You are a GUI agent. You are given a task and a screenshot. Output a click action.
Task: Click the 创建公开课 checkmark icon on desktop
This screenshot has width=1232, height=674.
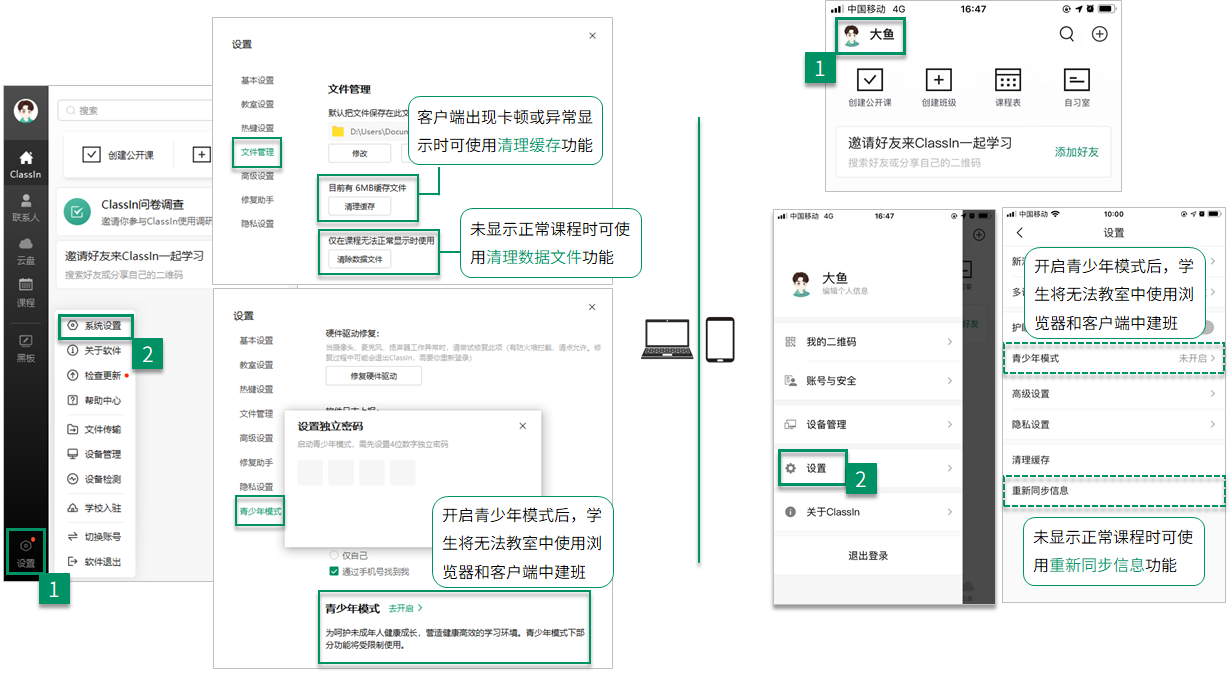click(90, 154)
